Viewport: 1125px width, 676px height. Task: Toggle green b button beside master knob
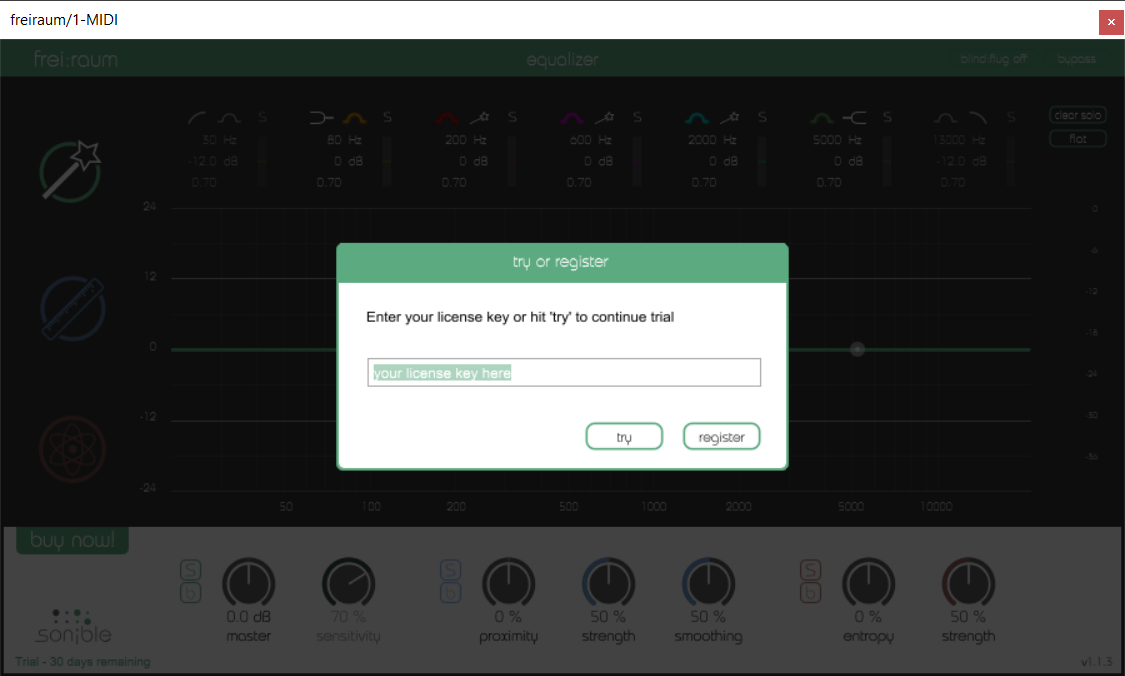[190, 593]
